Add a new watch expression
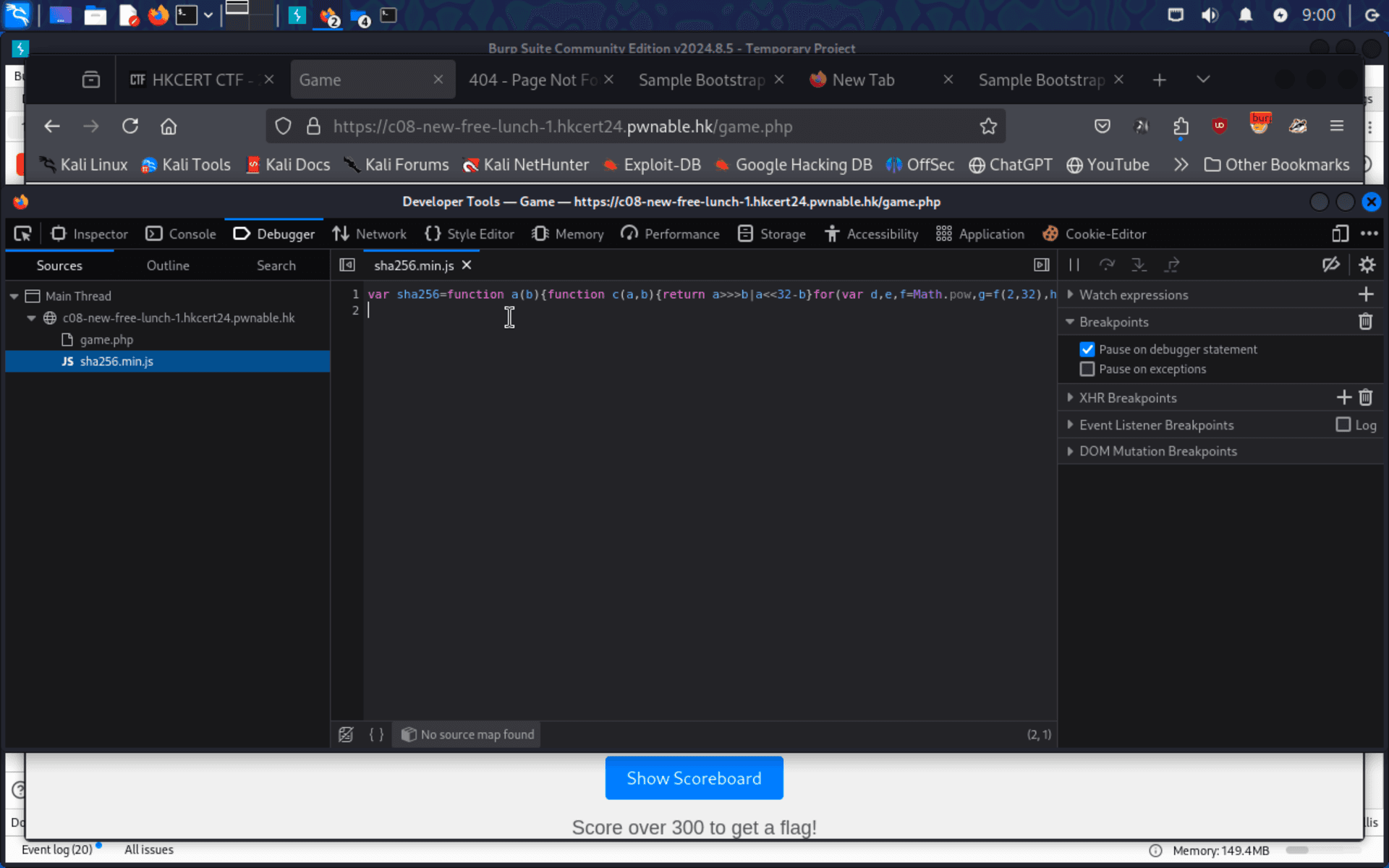Screen dimensions: 1389x868 [x=1367, y=294]
